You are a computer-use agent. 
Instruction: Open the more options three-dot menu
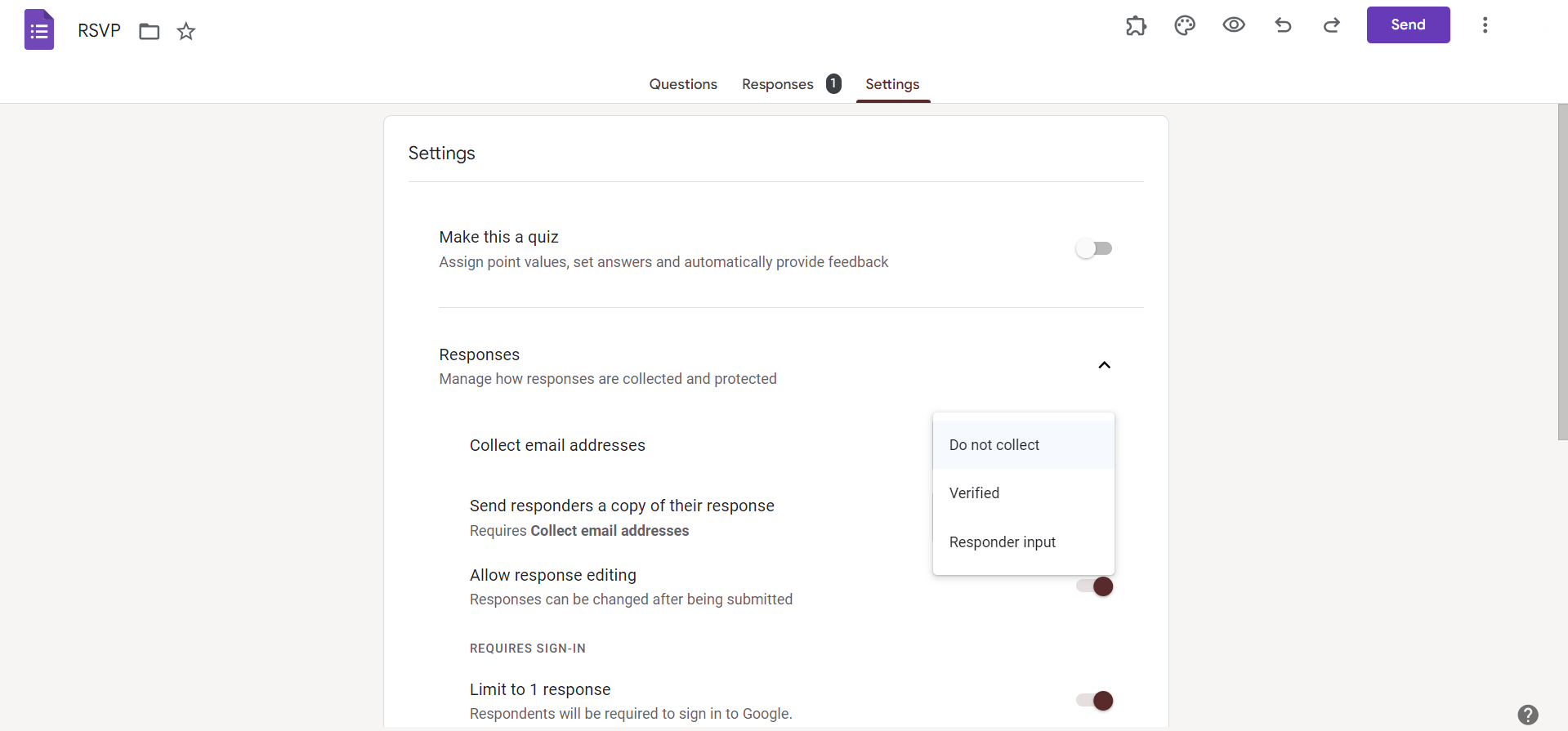coord(1485,25)
